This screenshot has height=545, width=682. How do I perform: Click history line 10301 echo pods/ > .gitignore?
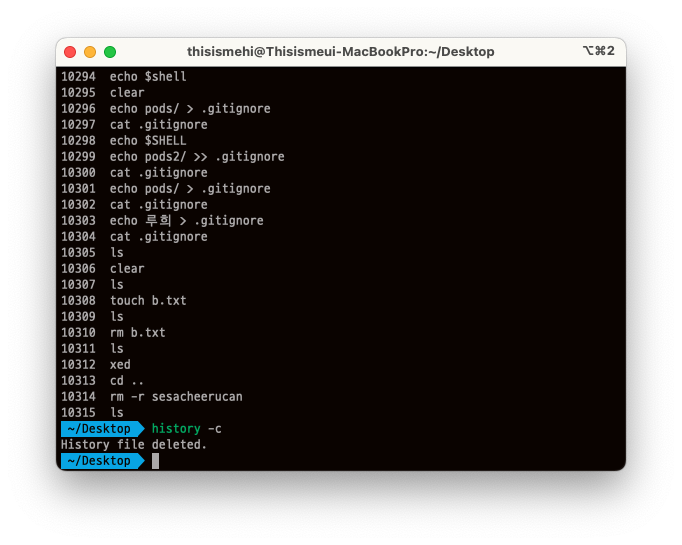(x=166, y=189)
